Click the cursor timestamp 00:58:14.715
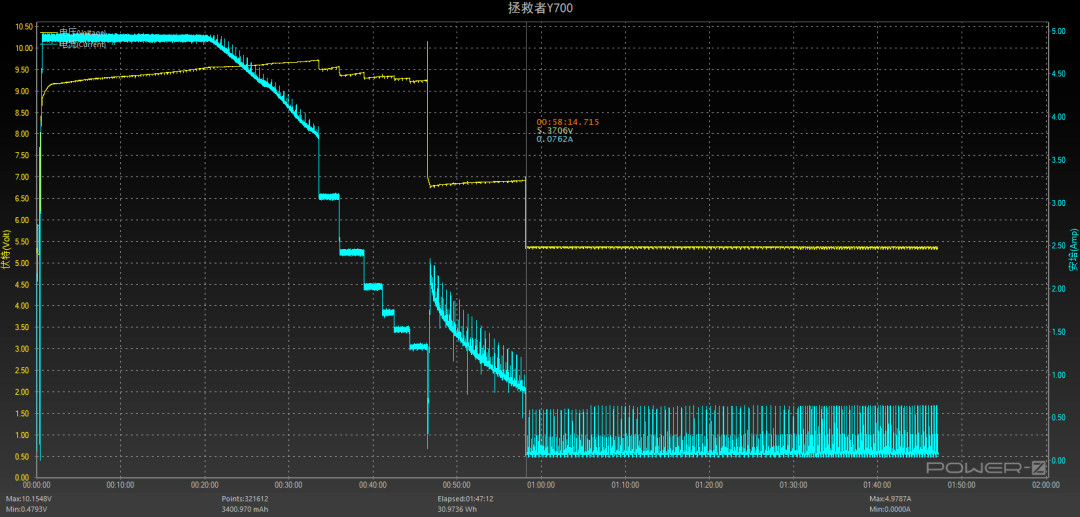Screen dimensions: 1080x517 (568, 122)
